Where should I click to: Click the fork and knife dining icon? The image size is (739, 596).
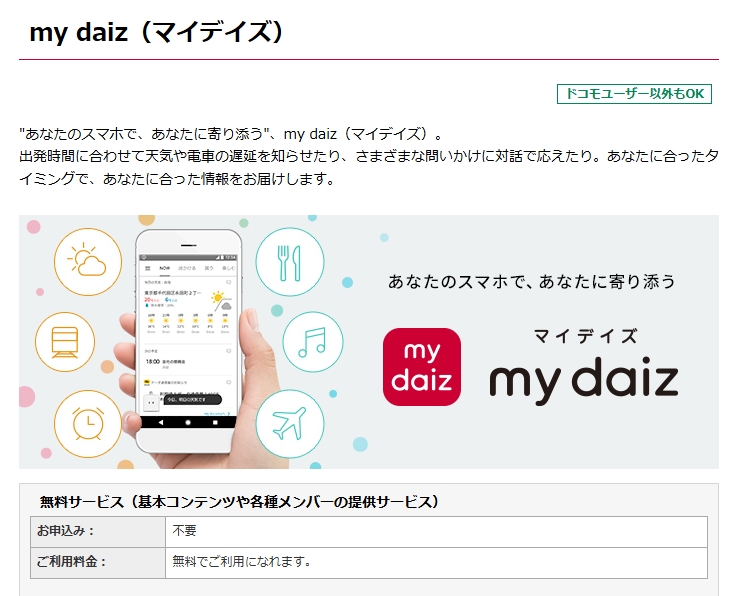pos(290,262)
